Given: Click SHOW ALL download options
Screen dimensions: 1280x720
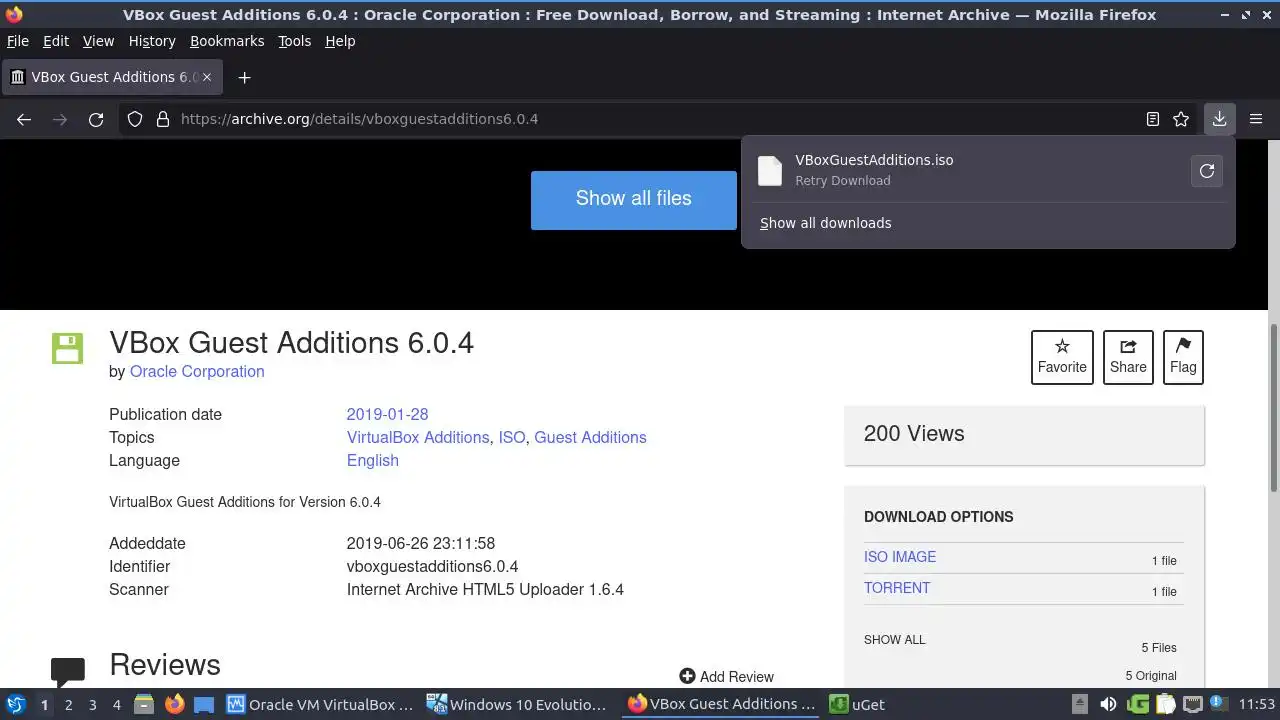Looking at the screenshot, I should pyautogui.click(x=895, y=640).
